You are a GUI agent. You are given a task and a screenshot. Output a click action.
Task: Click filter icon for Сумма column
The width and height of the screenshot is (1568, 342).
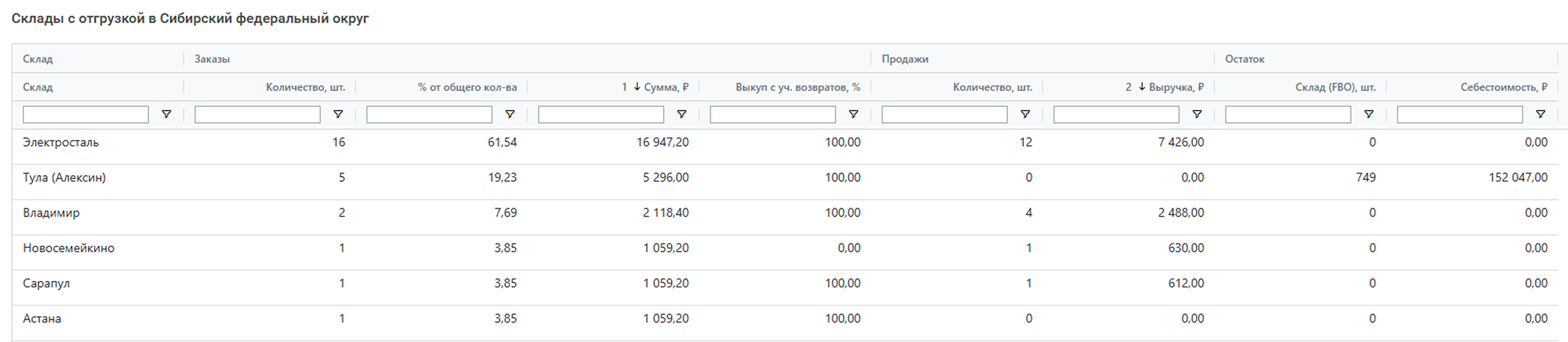click(681, 115)
